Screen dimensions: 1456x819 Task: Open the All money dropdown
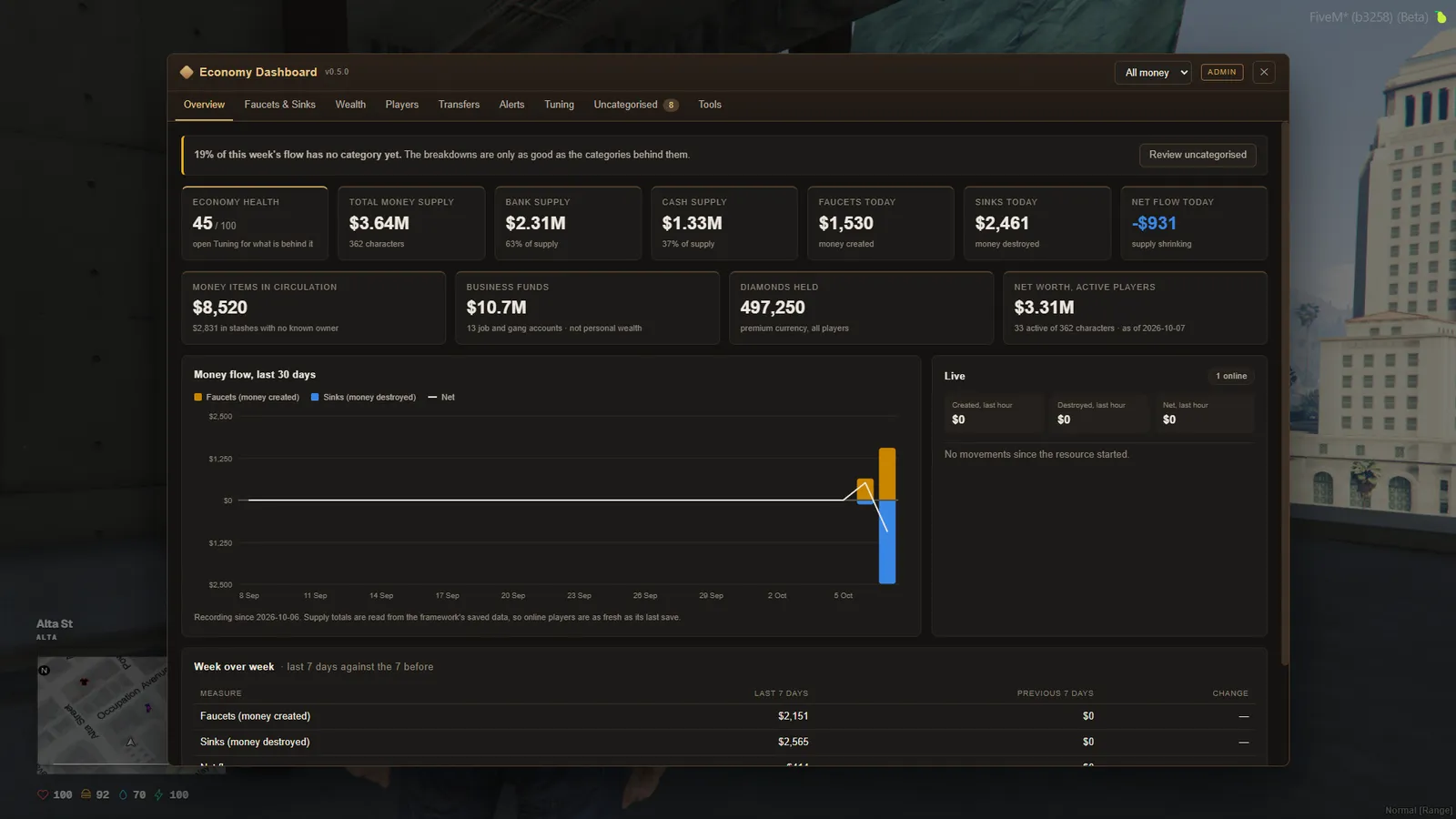tap(1153, 73)
